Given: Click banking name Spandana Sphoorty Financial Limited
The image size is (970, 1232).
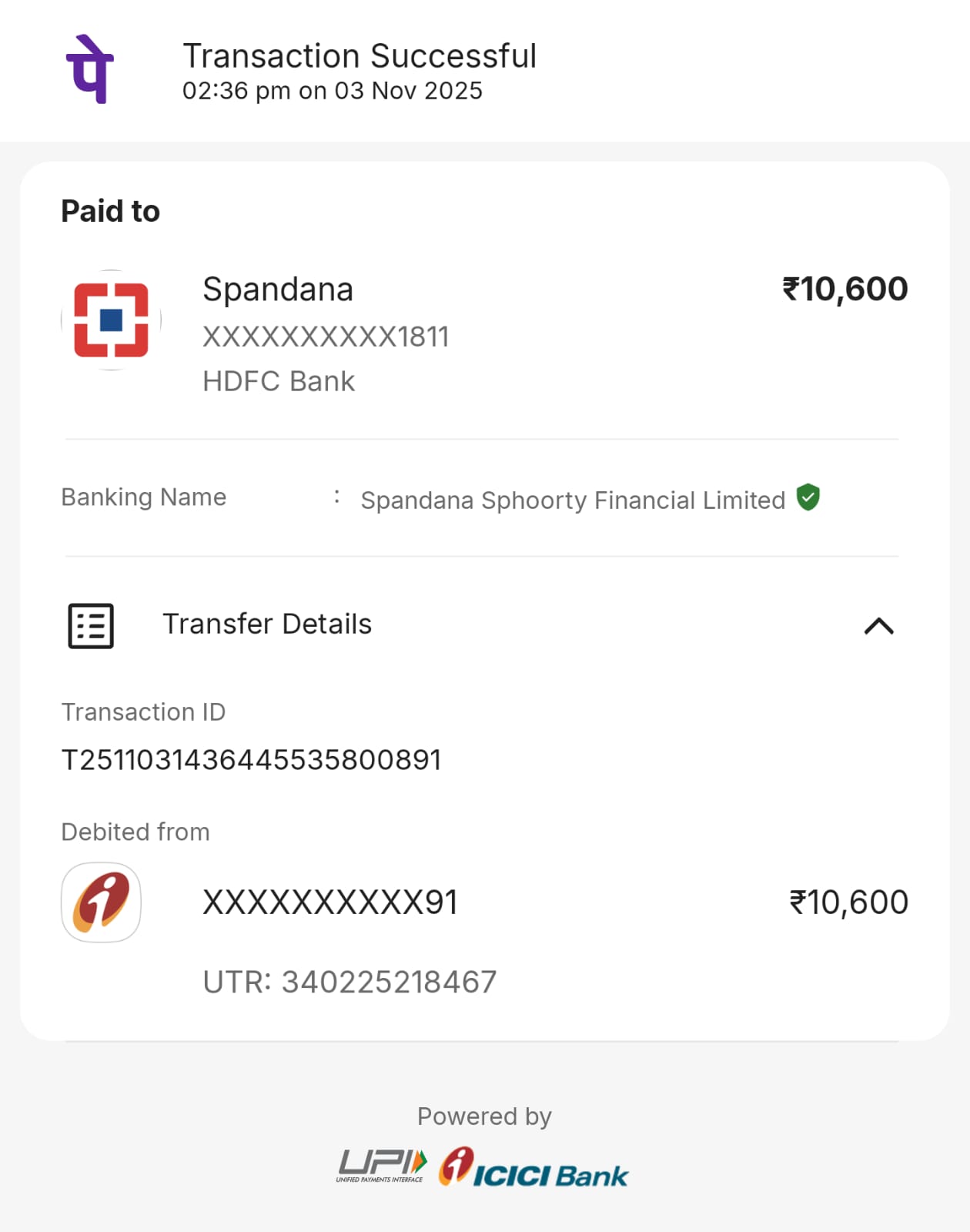Looking at the screenshot, I should (573, 500).
